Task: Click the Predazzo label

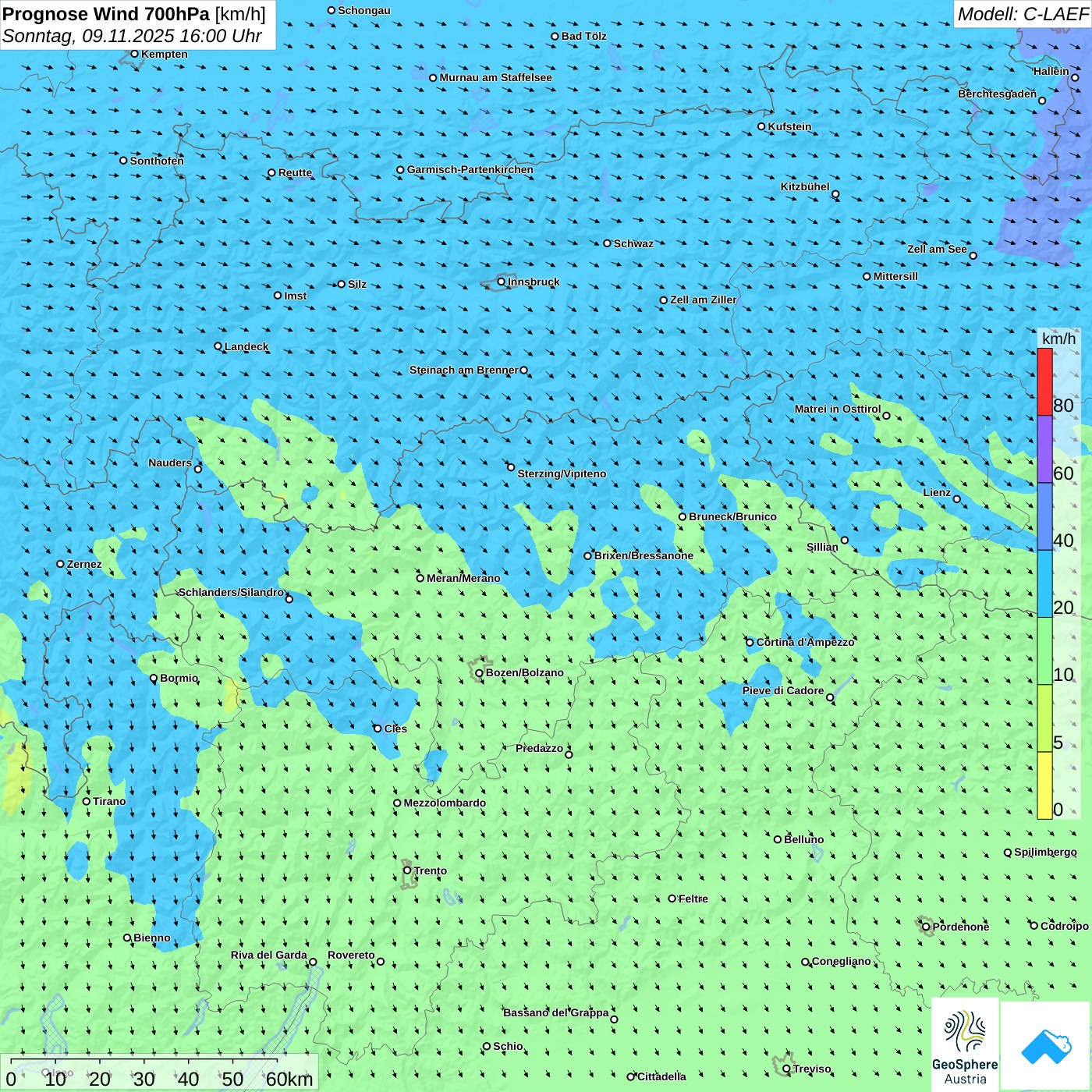Action: [539, 748]
